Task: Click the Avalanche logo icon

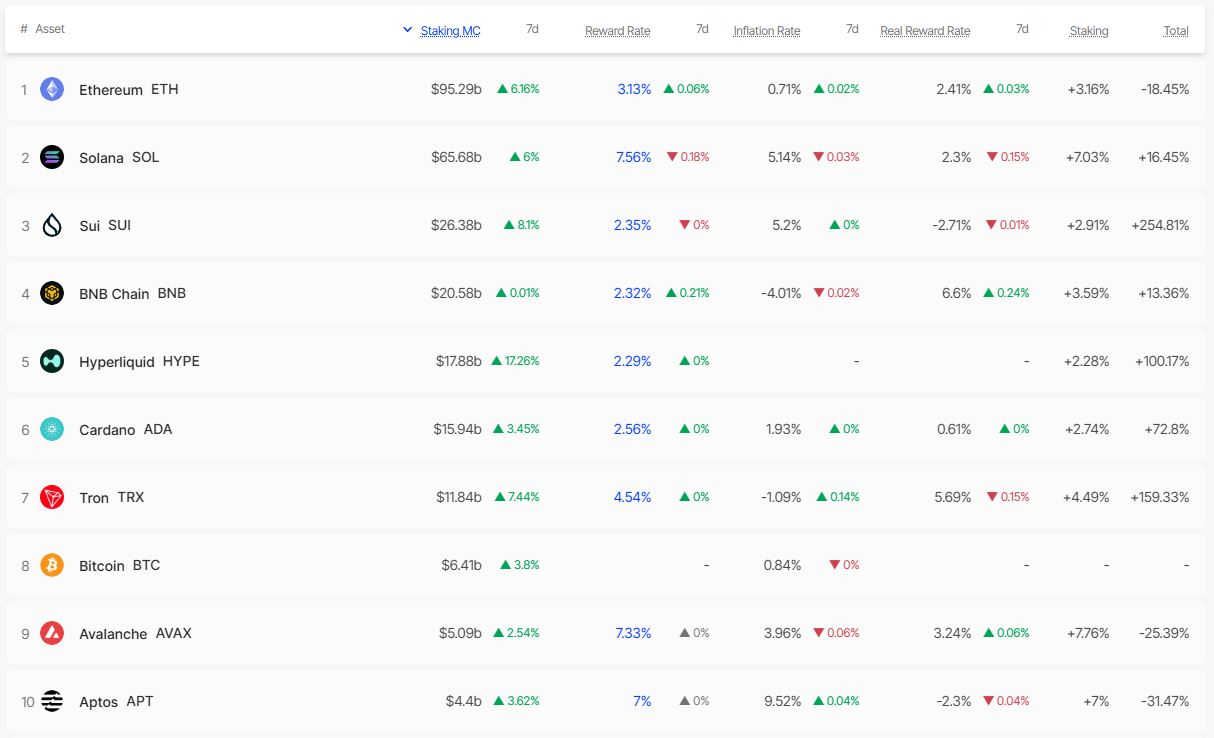Action: coord(52,633)
